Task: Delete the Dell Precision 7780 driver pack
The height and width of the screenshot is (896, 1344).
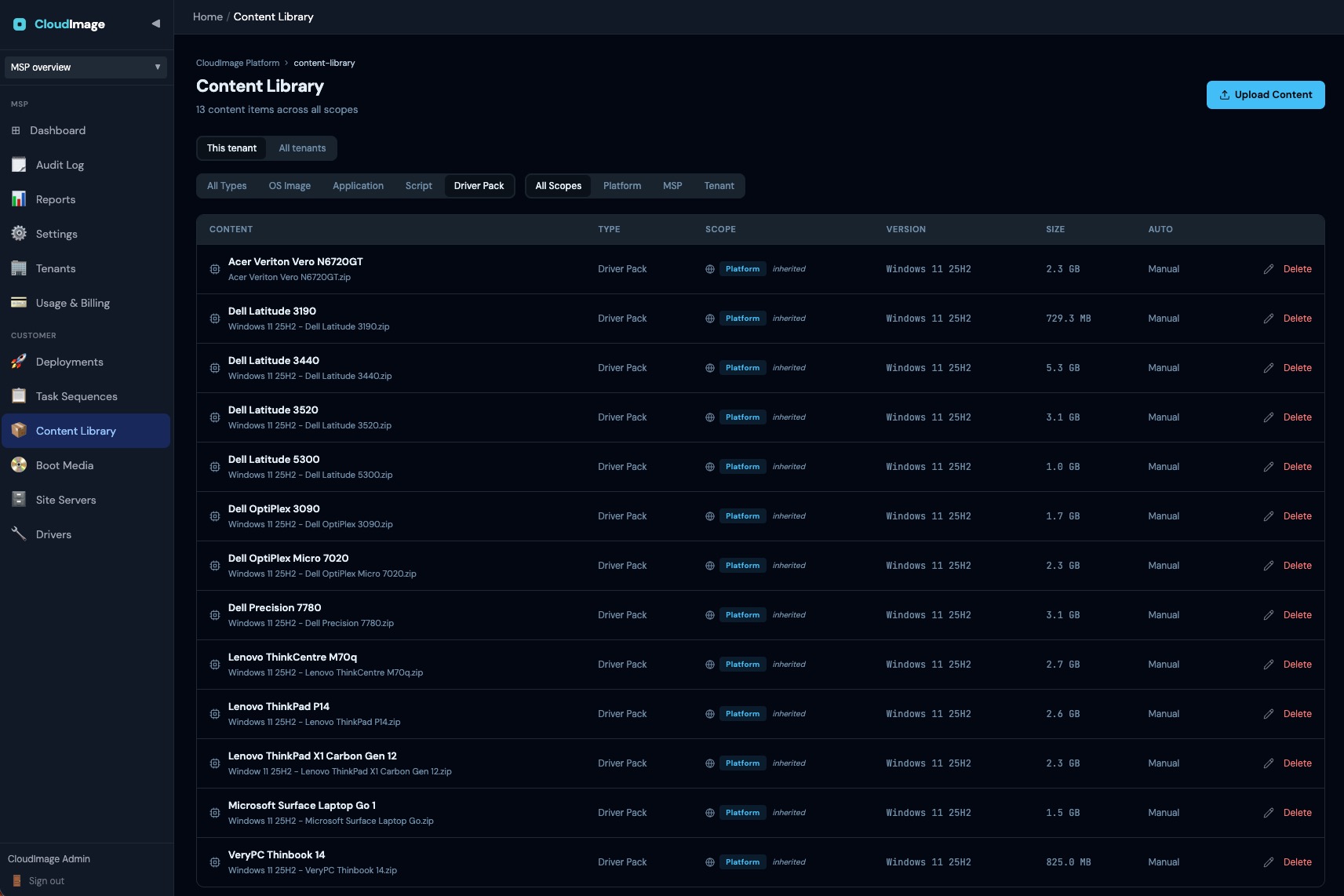Action: (x=1297, y=615)
